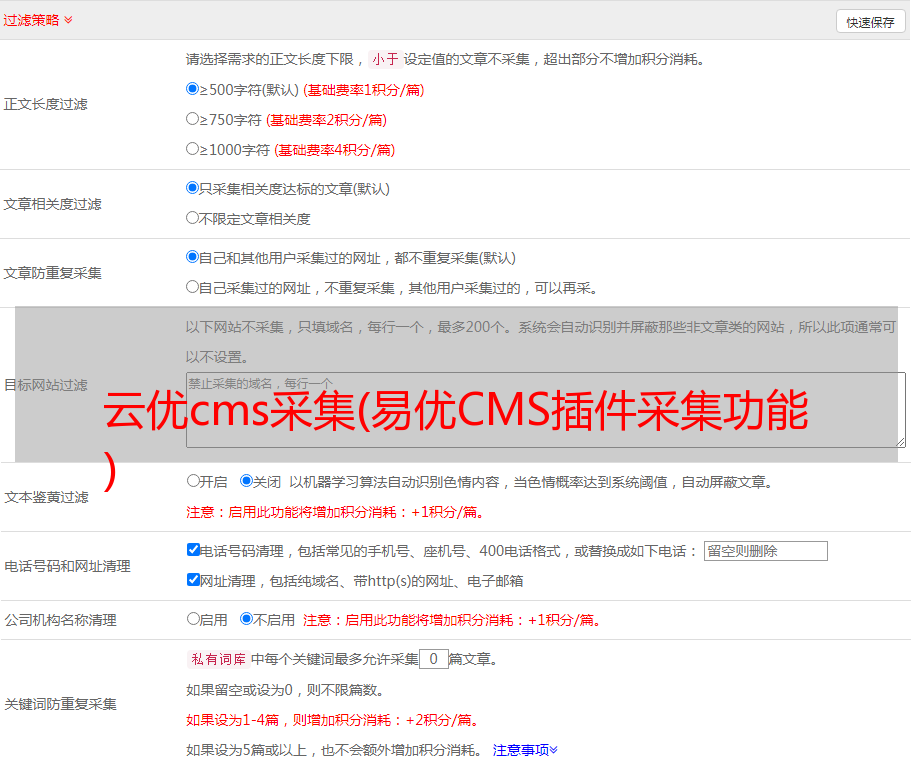Image resolution: width=912 pixels, height=768 pixels.
Task: Click the resize grip of the domain textarea
Action: (900, 442)
